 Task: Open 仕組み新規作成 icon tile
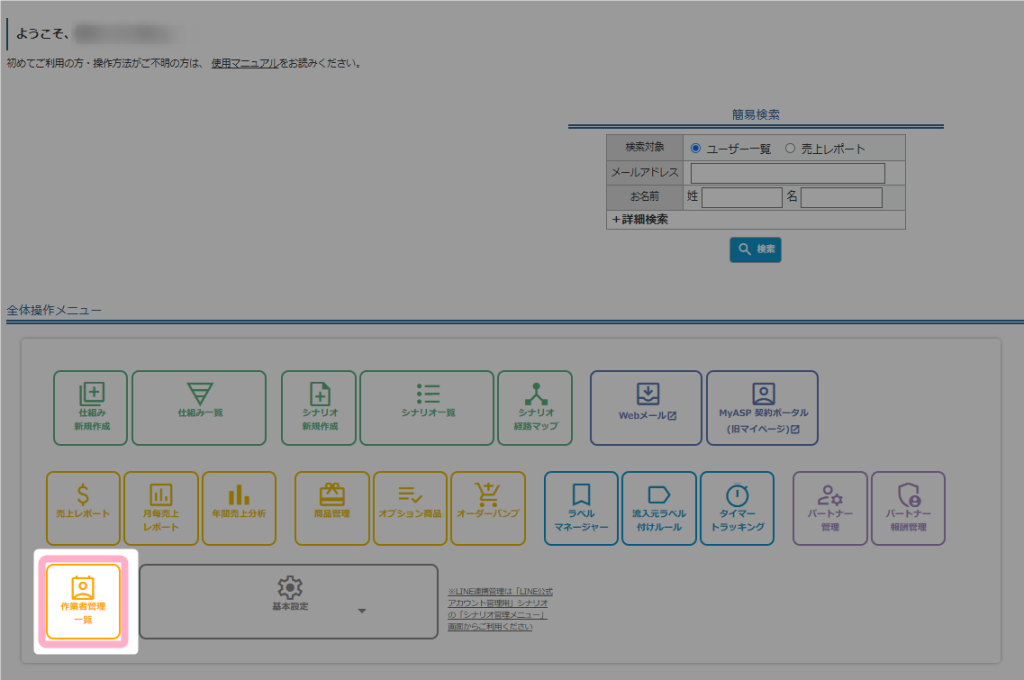(x=91, y=408)
